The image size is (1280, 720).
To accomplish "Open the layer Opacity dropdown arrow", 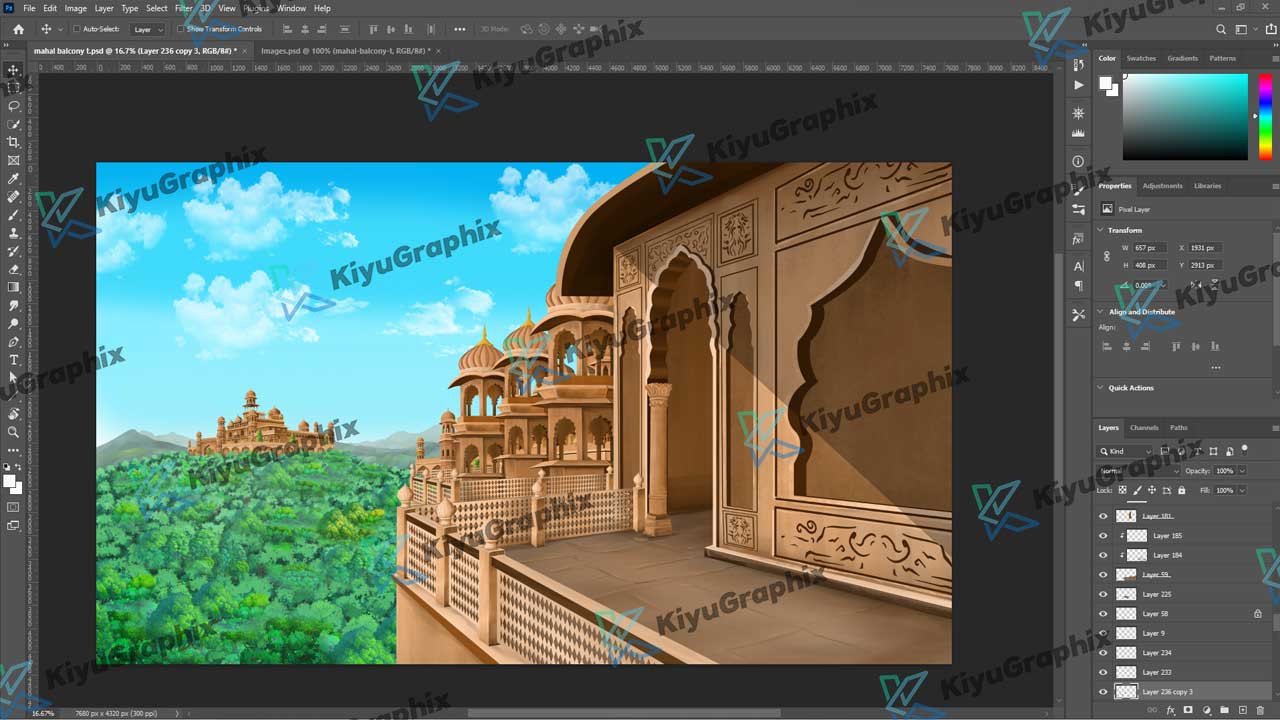I will (1242, 471).
